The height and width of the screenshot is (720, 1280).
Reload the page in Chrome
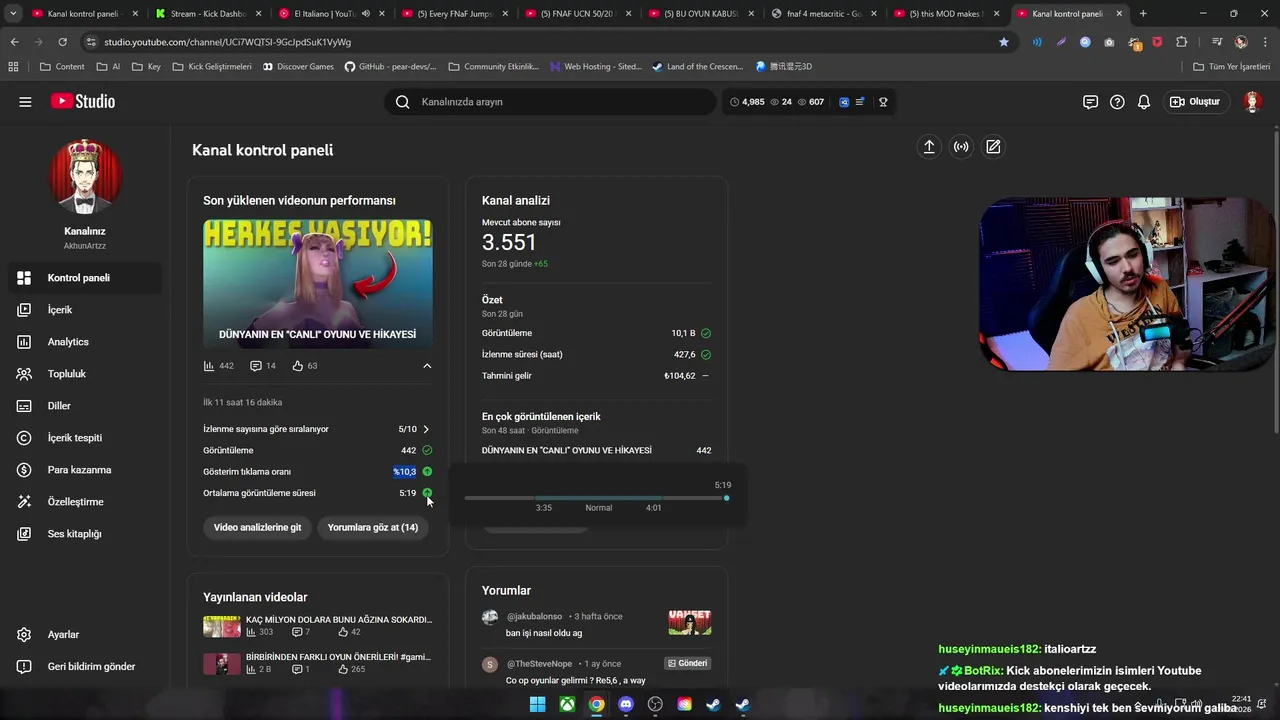pos(62,42)
